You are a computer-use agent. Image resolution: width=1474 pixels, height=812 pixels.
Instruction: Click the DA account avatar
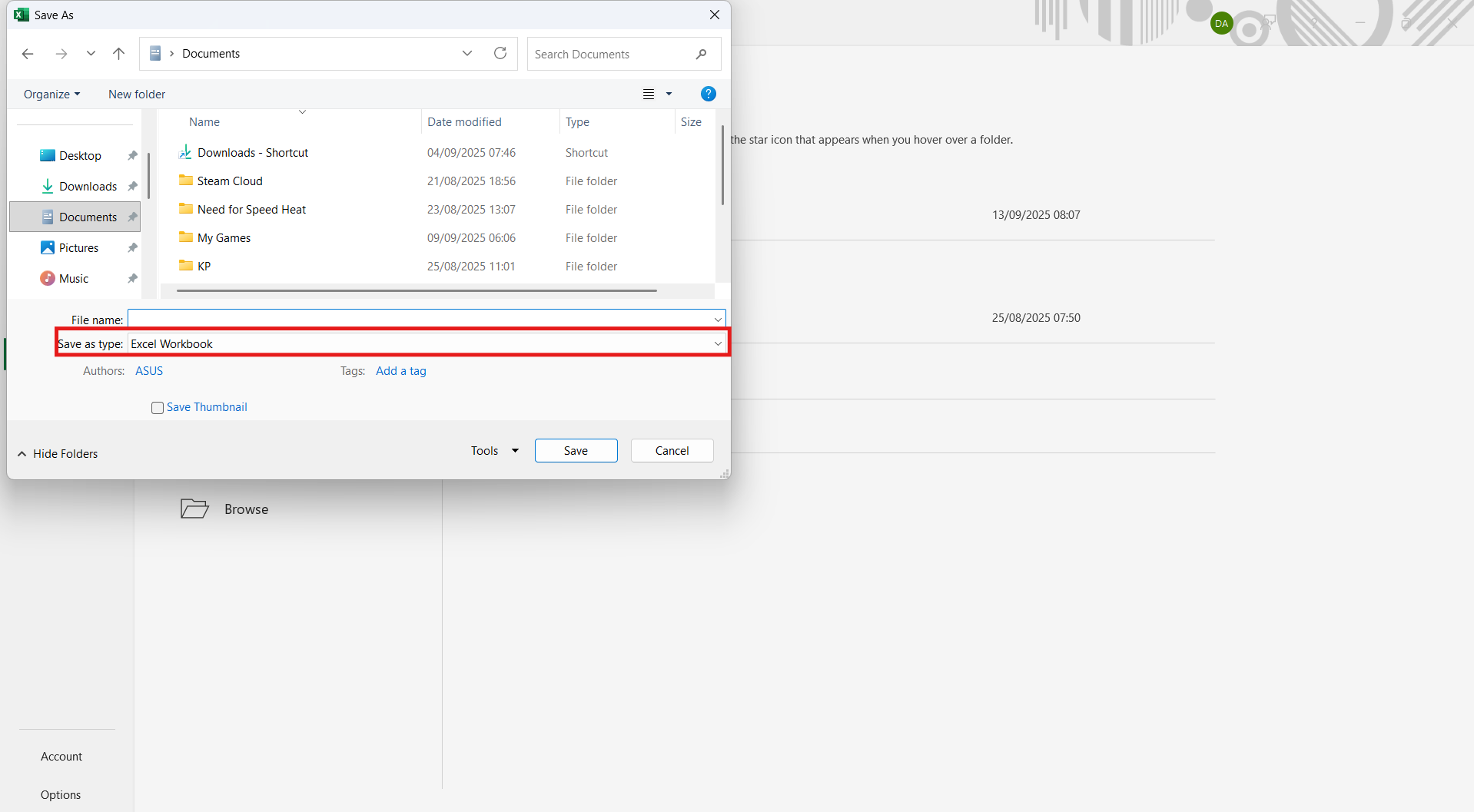[x=1221, y=23]
